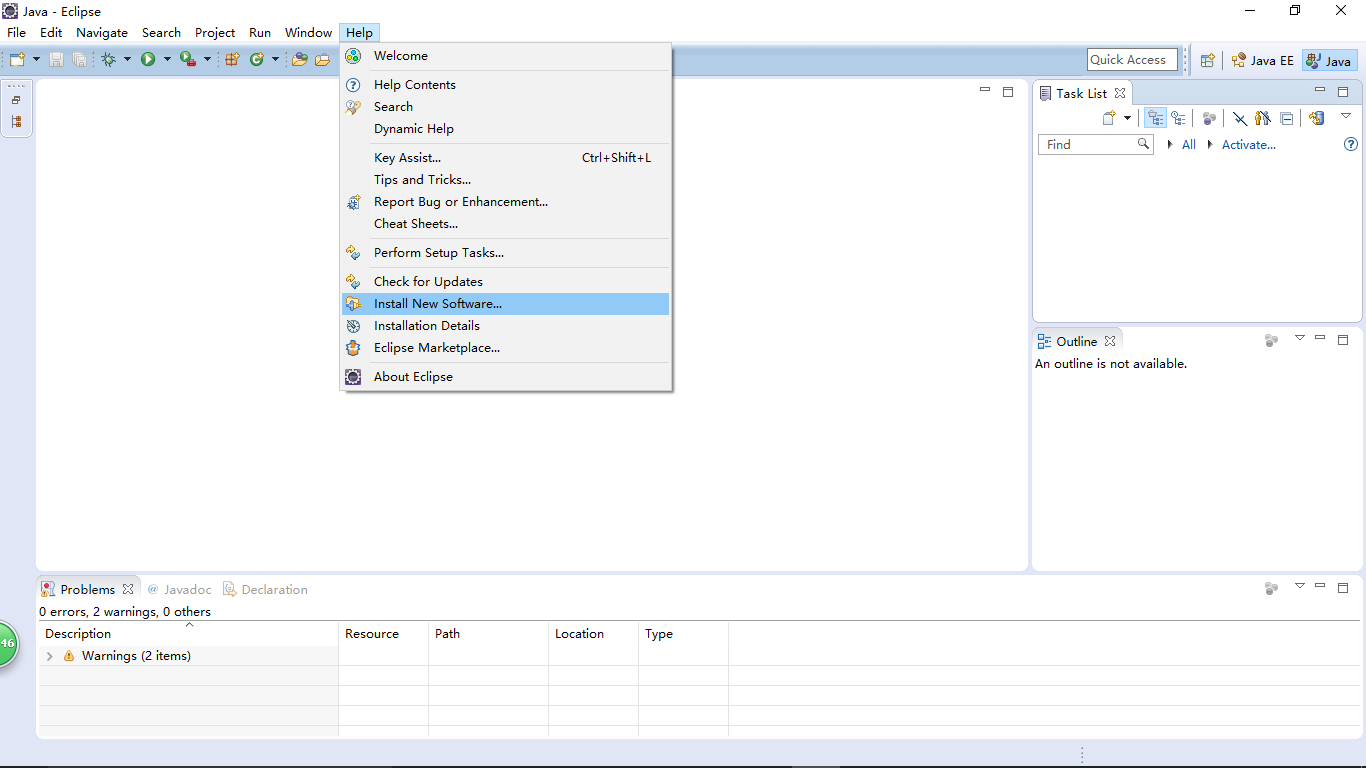Switch to the Java perspective
The image size is (1366, 768).
[x=1329, y=60]
